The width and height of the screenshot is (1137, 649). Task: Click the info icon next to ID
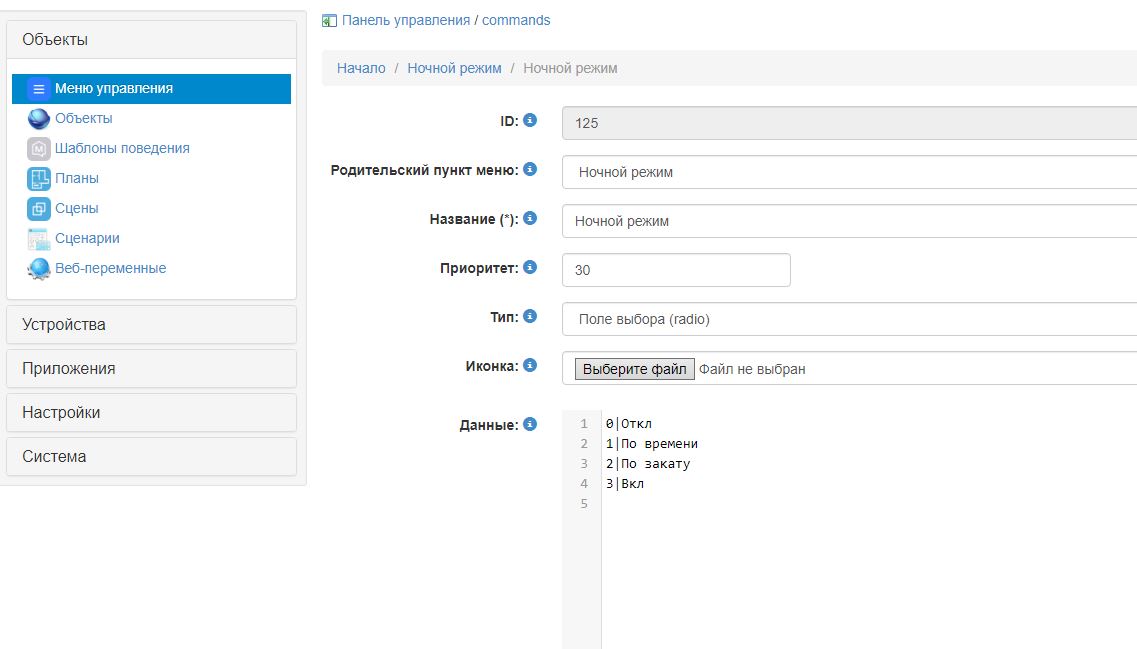(530, 120)
